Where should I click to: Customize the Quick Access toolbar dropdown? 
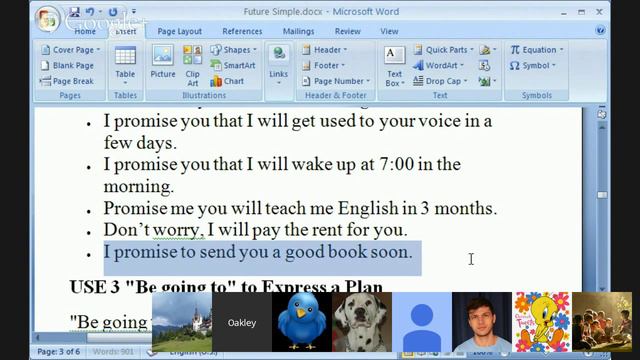[134, 12]
